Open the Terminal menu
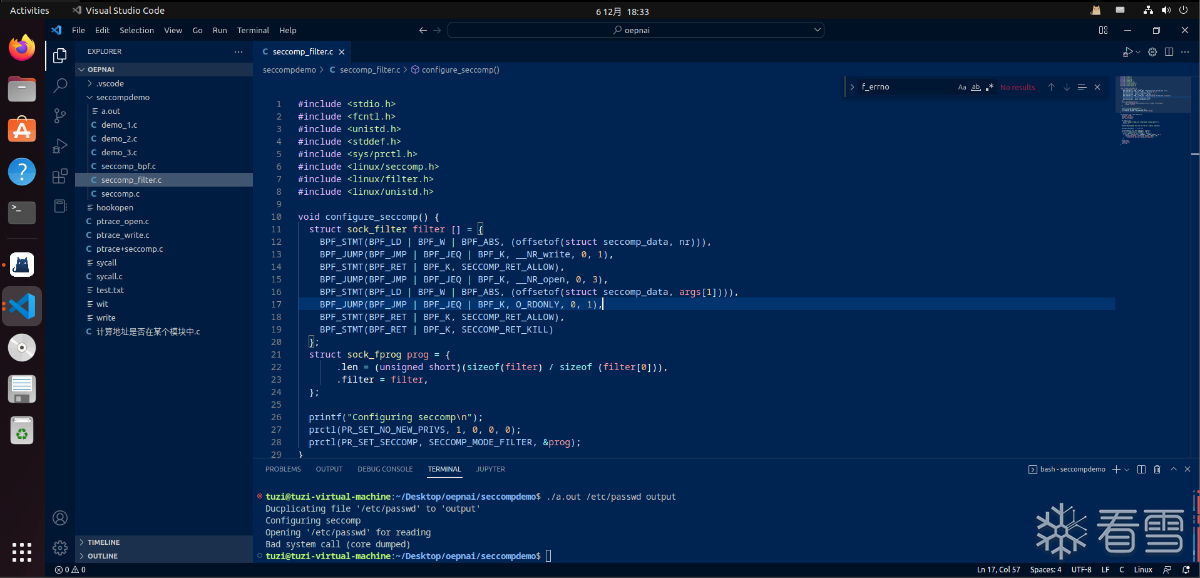 tap(253, 30)
